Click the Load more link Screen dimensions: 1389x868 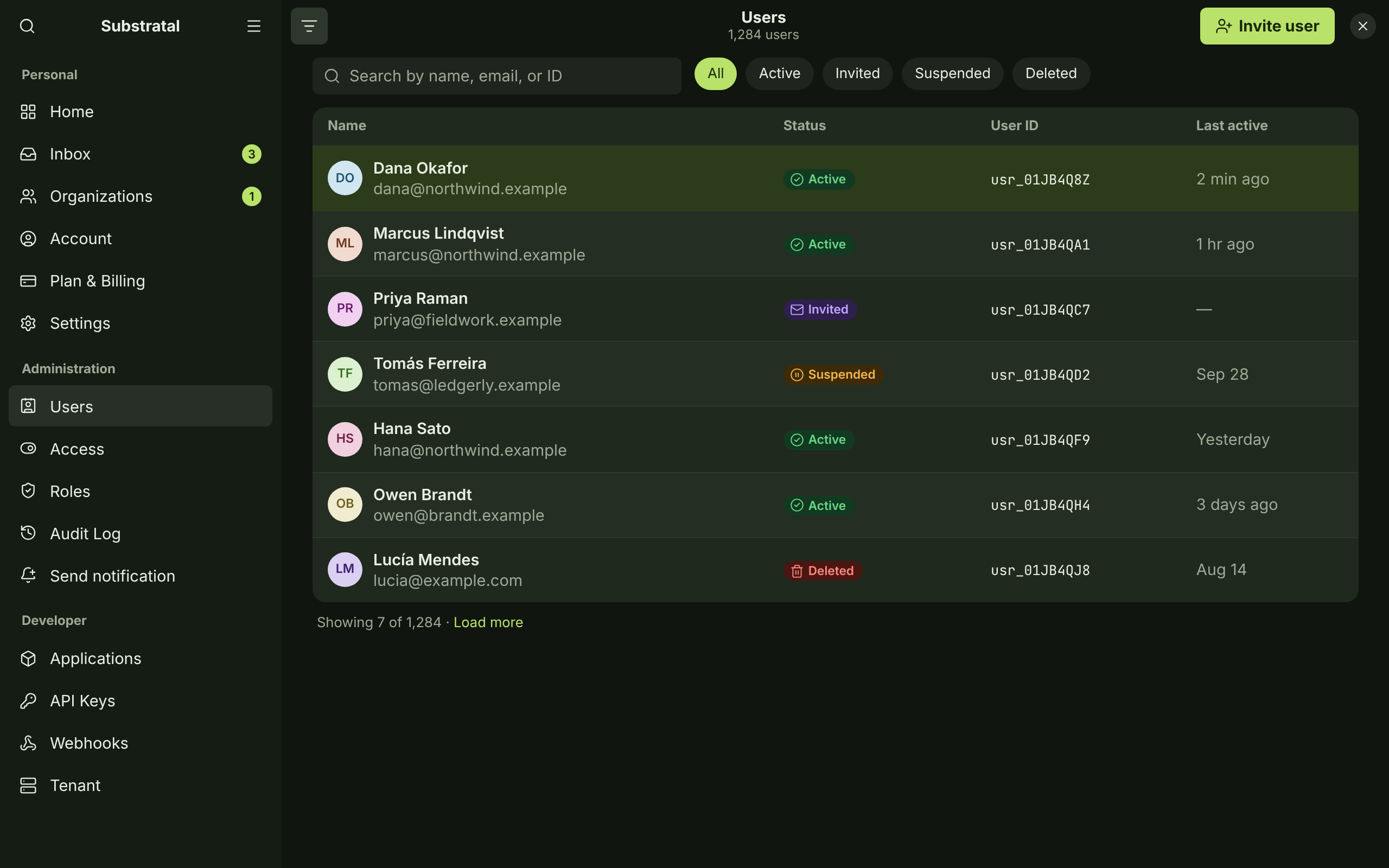tap(488, 622)
